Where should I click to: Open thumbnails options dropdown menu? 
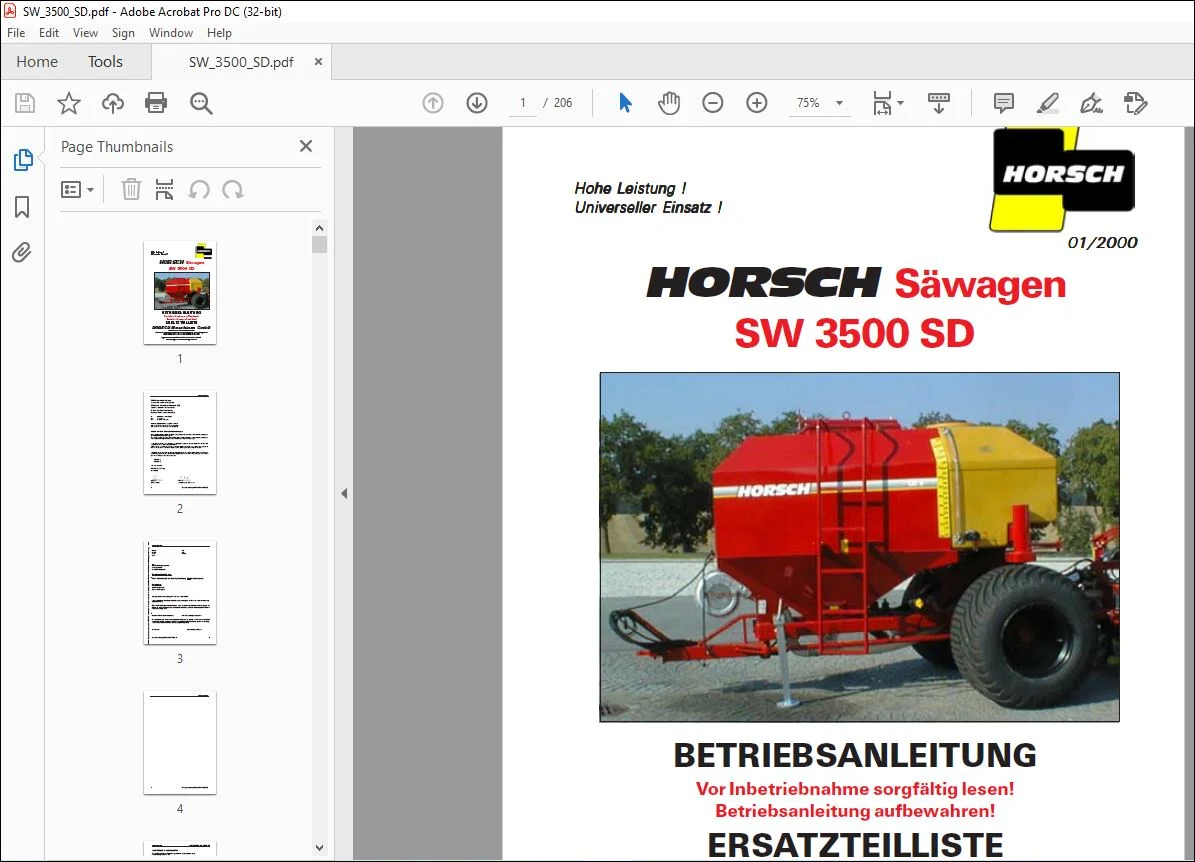pyautogui.click(x=77, y=190)
